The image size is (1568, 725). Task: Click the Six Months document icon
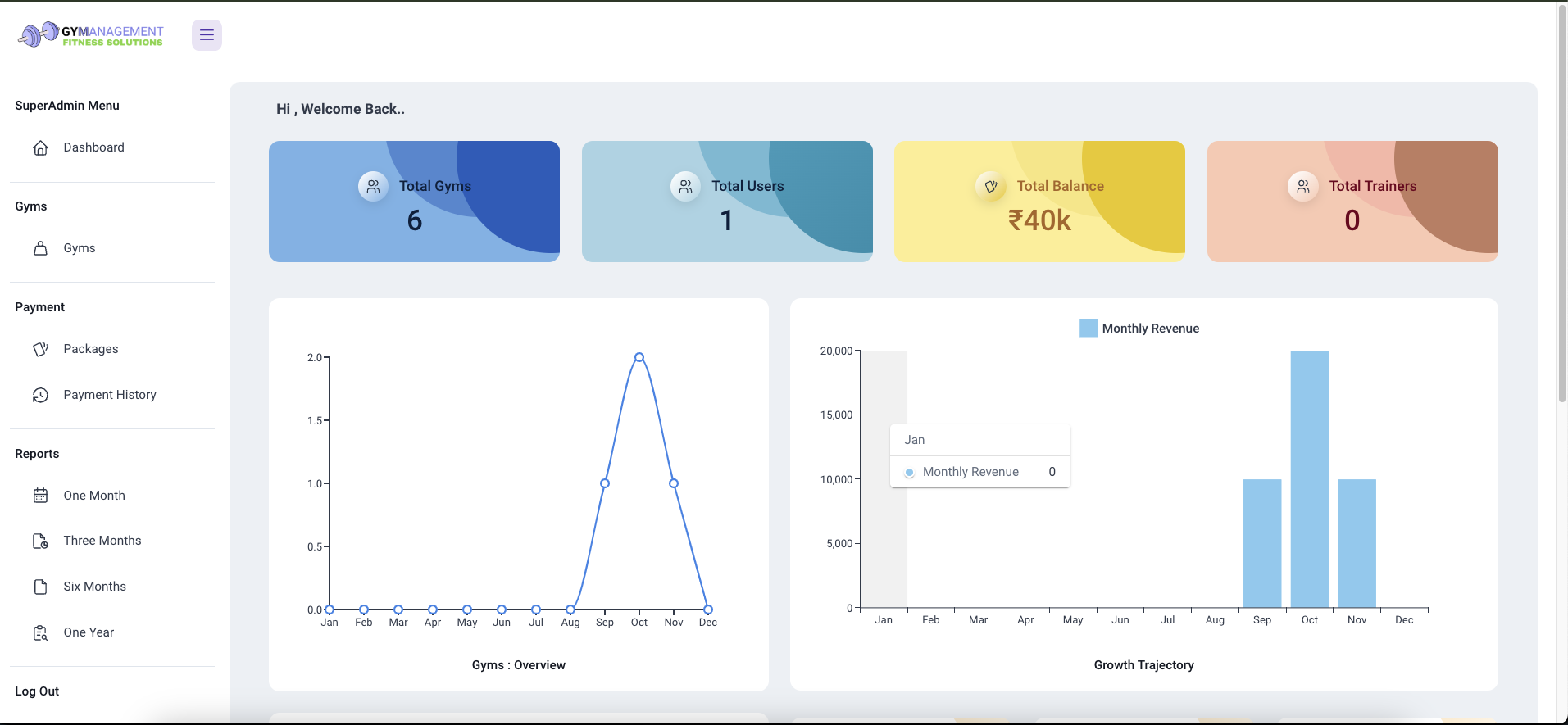[x=40, y=587]
